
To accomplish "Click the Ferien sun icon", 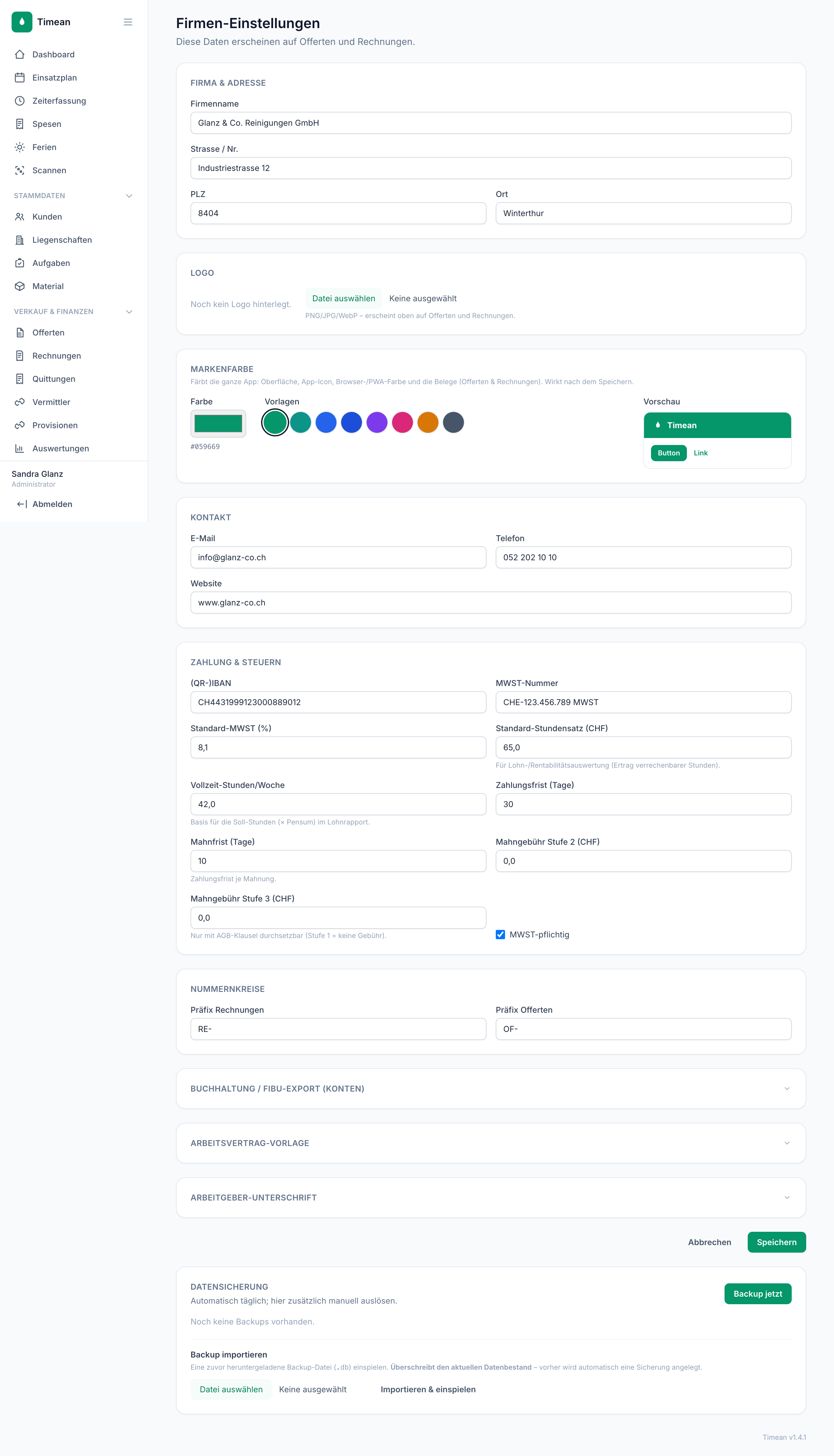I will 19,147.
